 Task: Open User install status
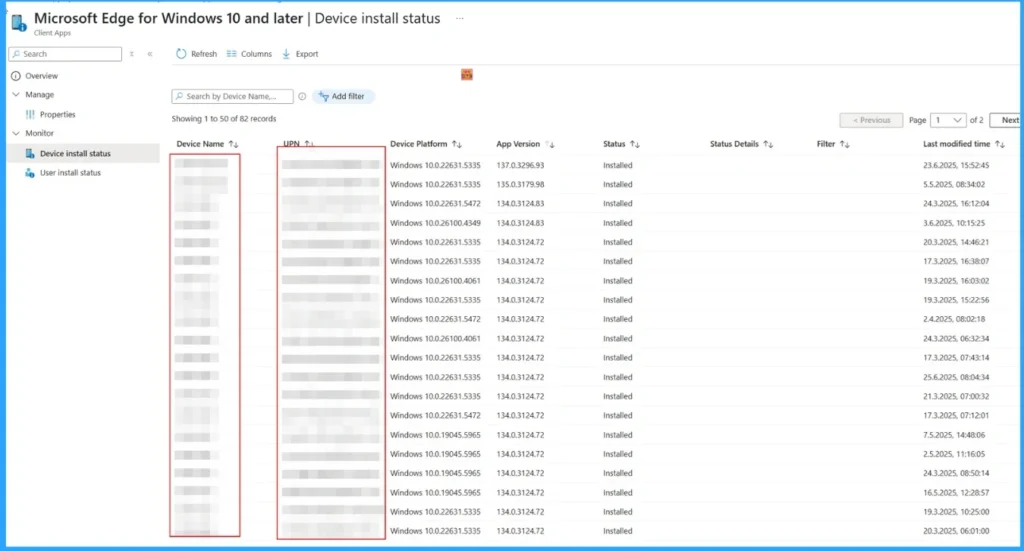point(70,173)
